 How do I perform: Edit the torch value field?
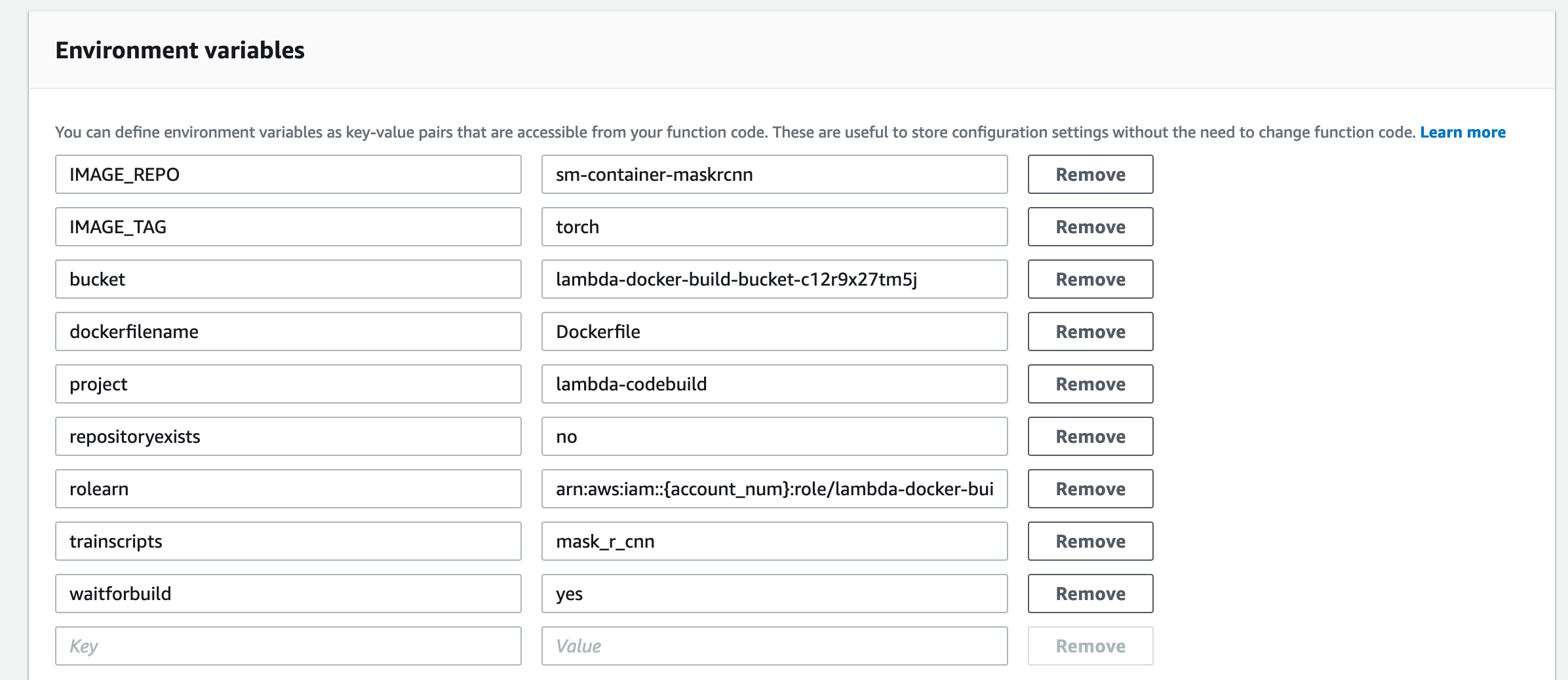[x=774, y=227]
